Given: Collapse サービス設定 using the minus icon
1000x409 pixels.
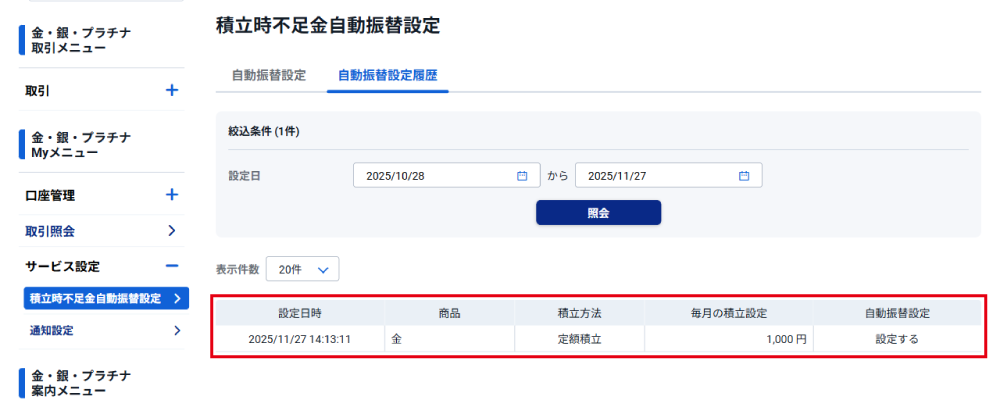Looking at the screenshot, I should [171, 266].
